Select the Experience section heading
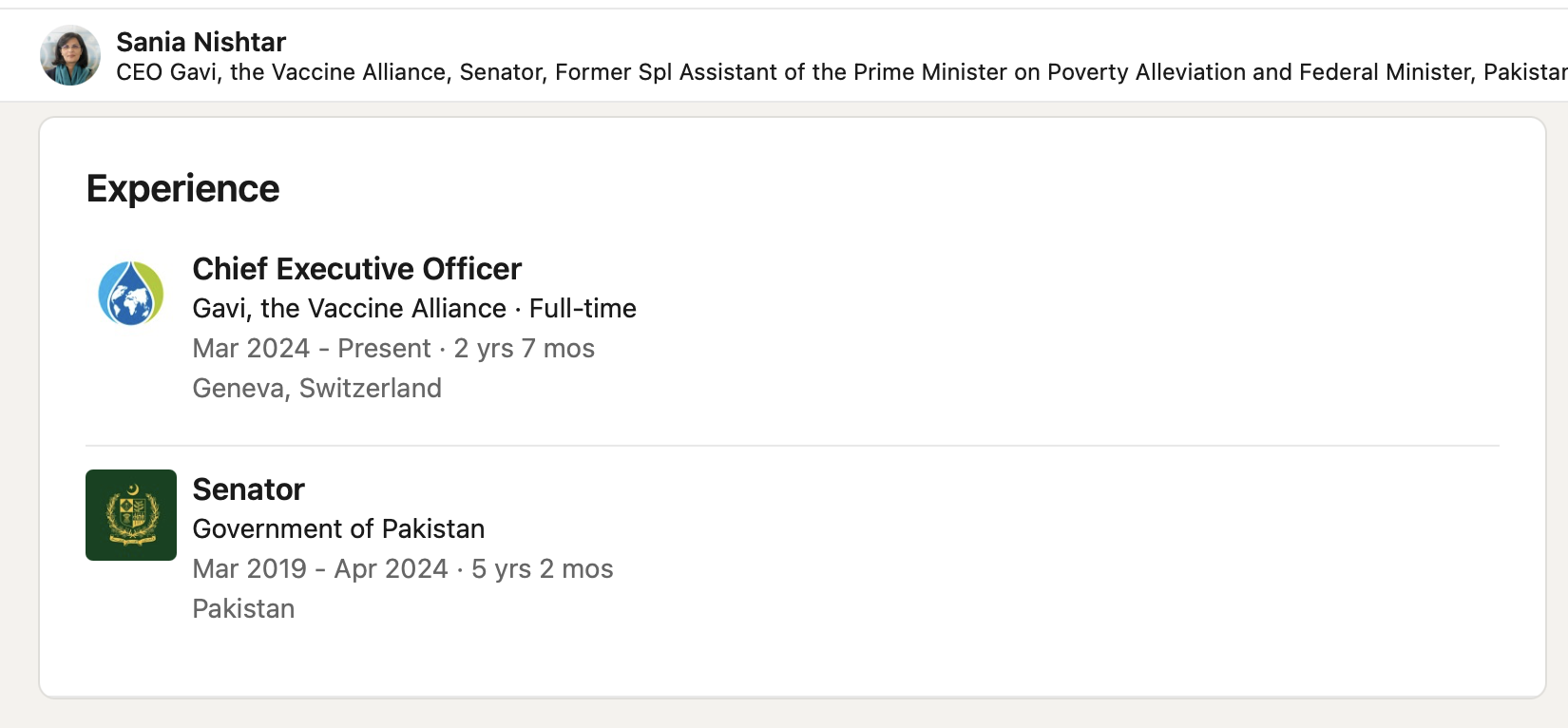This screenshot has width=1568, height=728. point(183,188)
